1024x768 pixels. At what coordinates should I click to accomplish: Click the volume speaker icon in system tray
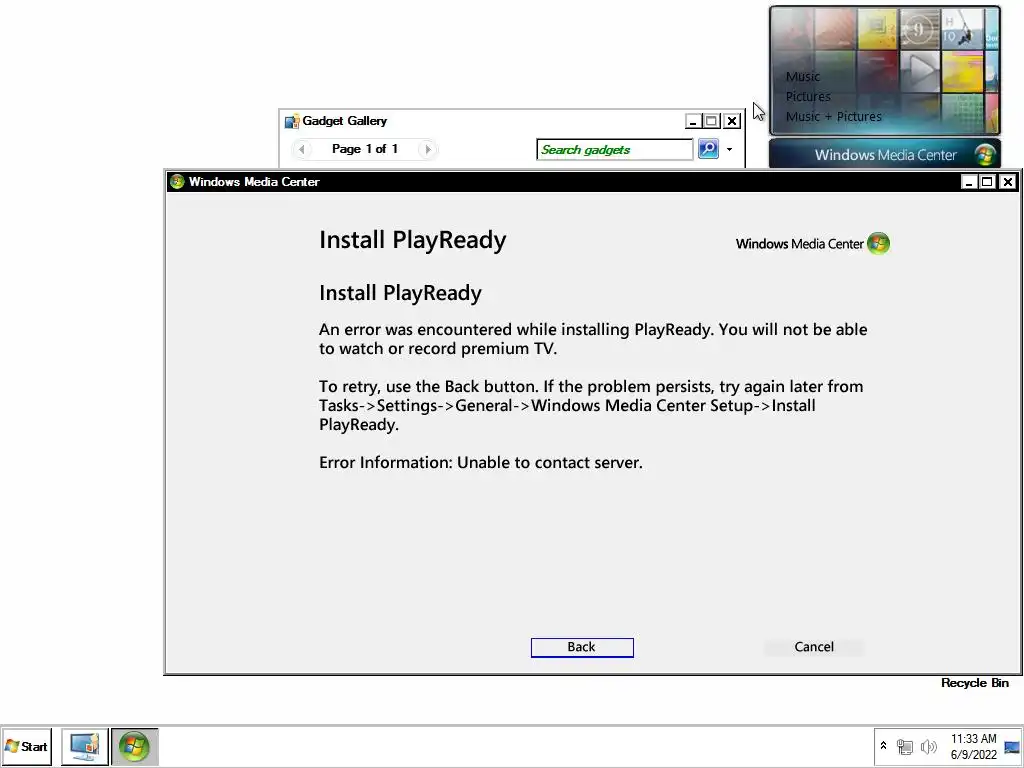tap(928, 746)
